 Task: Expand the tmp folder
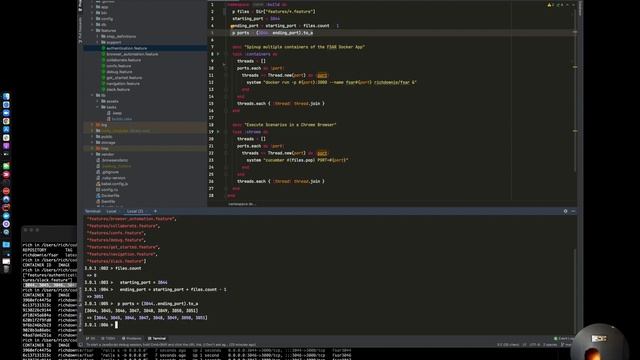93,149
